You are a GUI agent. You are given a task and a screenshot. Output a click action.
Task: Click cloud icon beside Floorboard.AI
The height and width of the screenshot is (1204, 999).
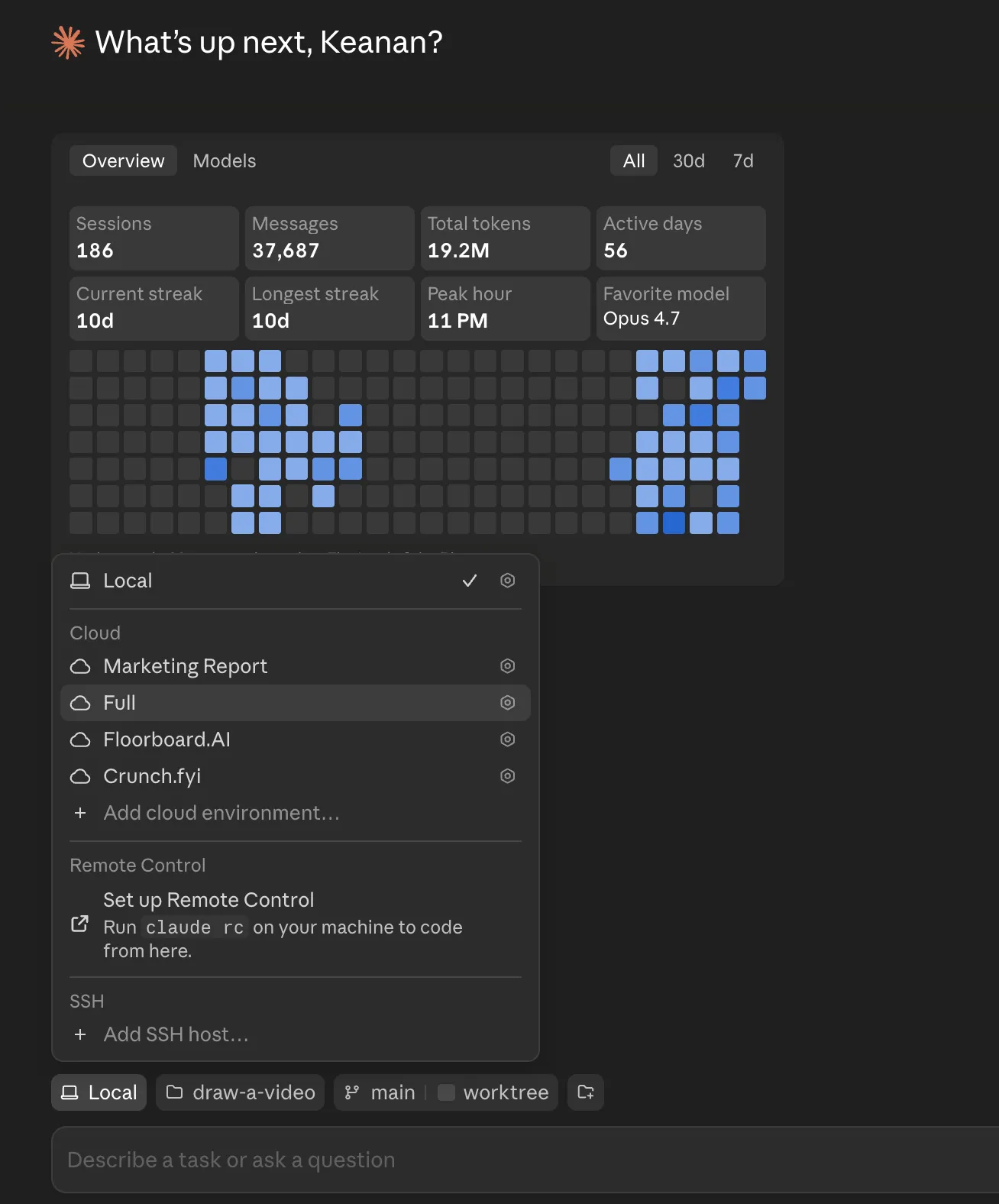click(x=80, y=740)
